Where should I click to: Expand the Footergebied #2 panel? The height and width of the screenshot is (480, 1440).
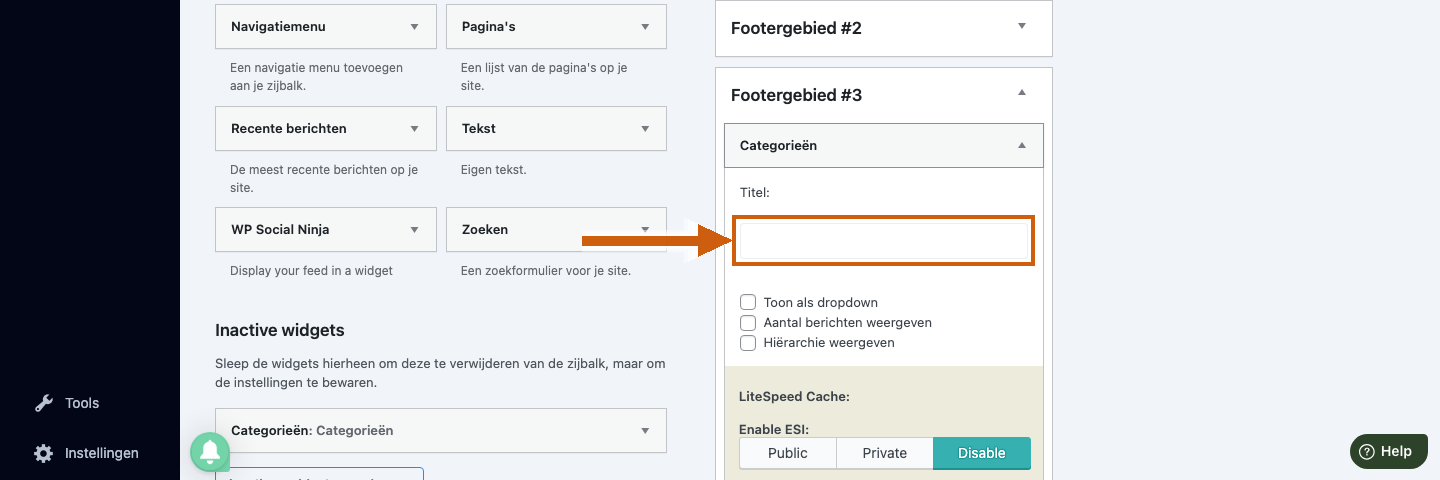[1021, 27]
